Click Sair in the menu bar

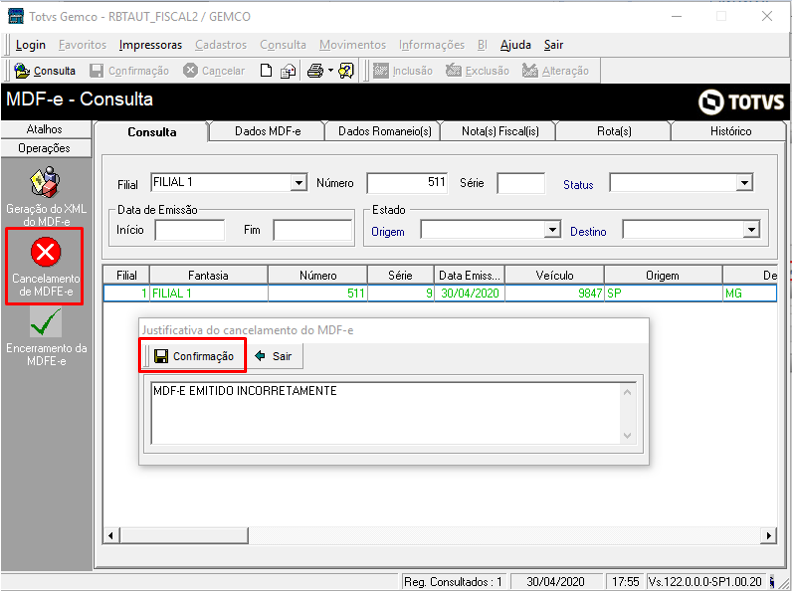[554, 45]
